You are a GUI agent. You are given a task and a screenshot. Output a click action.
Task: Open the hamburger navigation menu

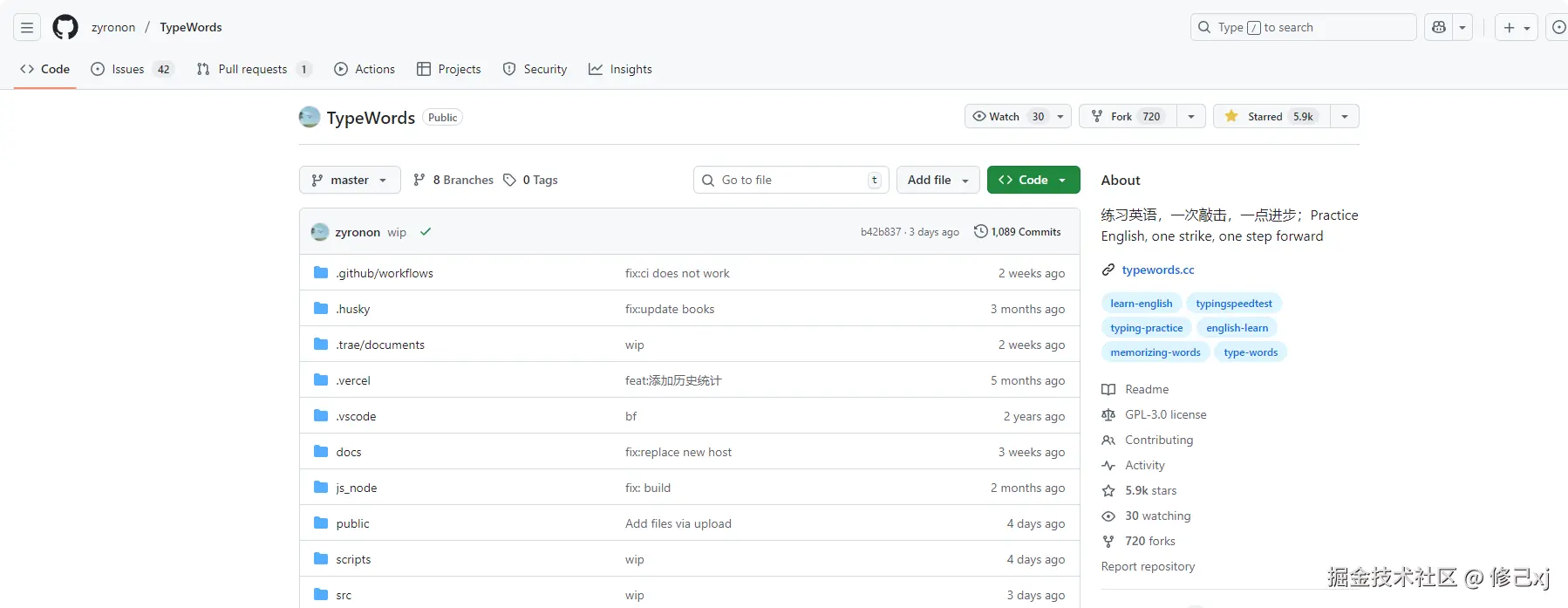(27, 27)
